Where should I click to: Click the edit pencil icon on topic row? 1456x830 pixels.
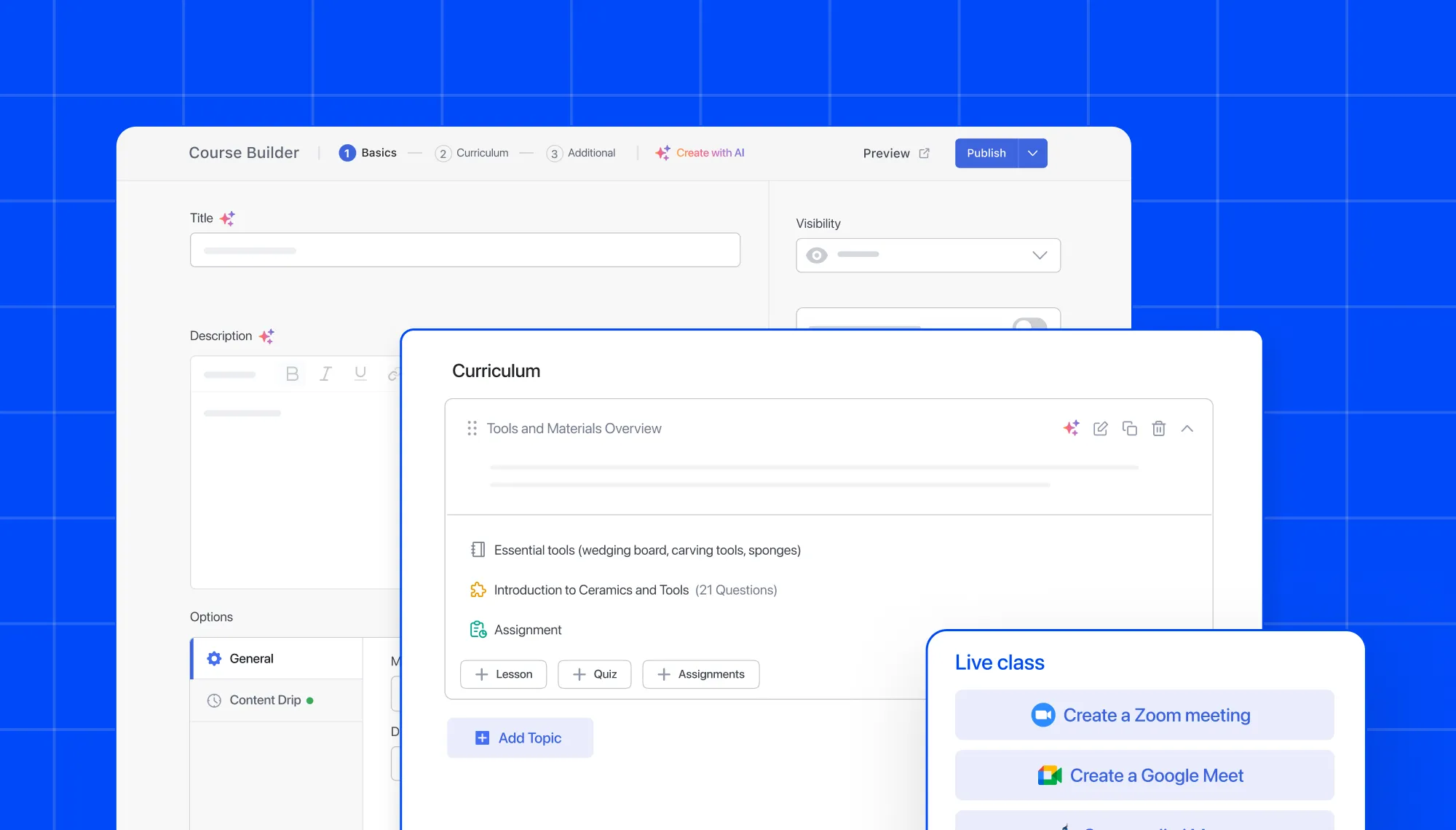(1100, 428)
